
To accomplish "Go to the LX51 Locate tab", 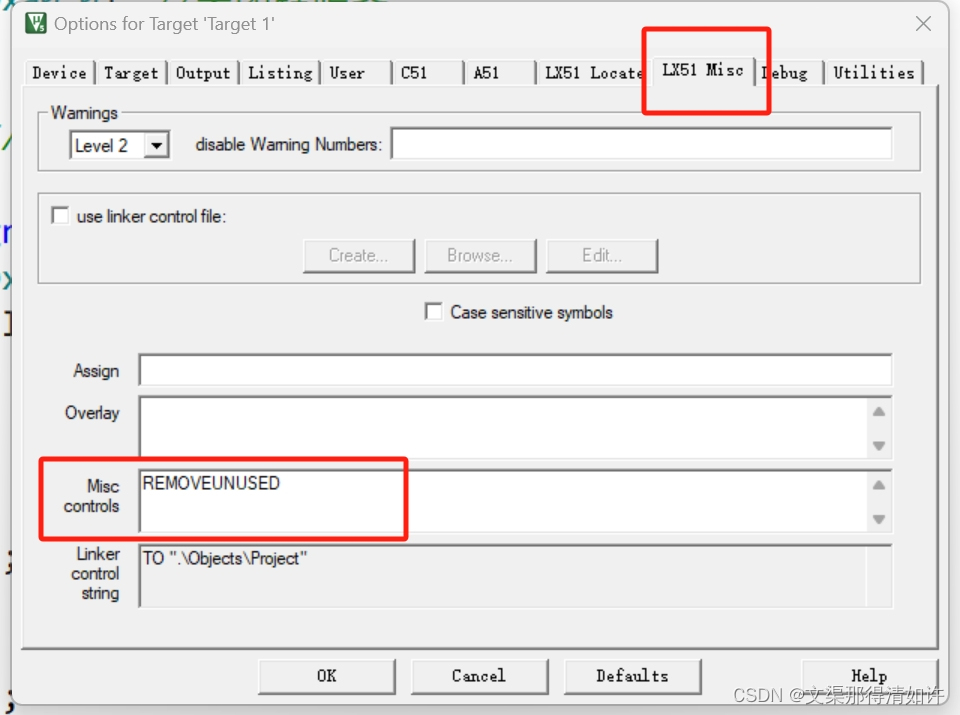I will 591,73.
